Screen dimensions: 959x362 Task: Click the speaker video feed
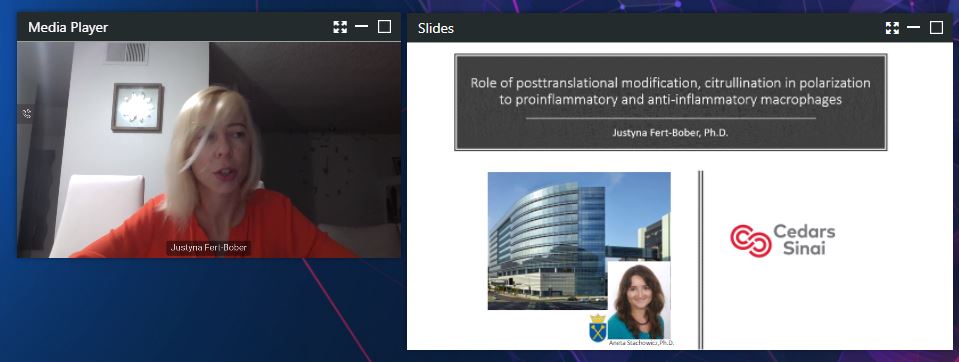(x=209, y=150)
